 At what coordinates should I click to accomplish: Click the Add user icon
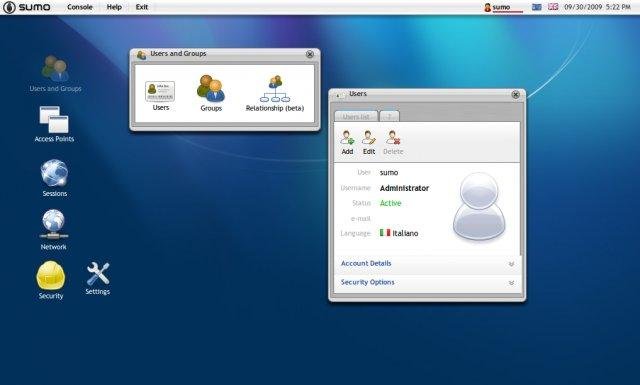347,142
